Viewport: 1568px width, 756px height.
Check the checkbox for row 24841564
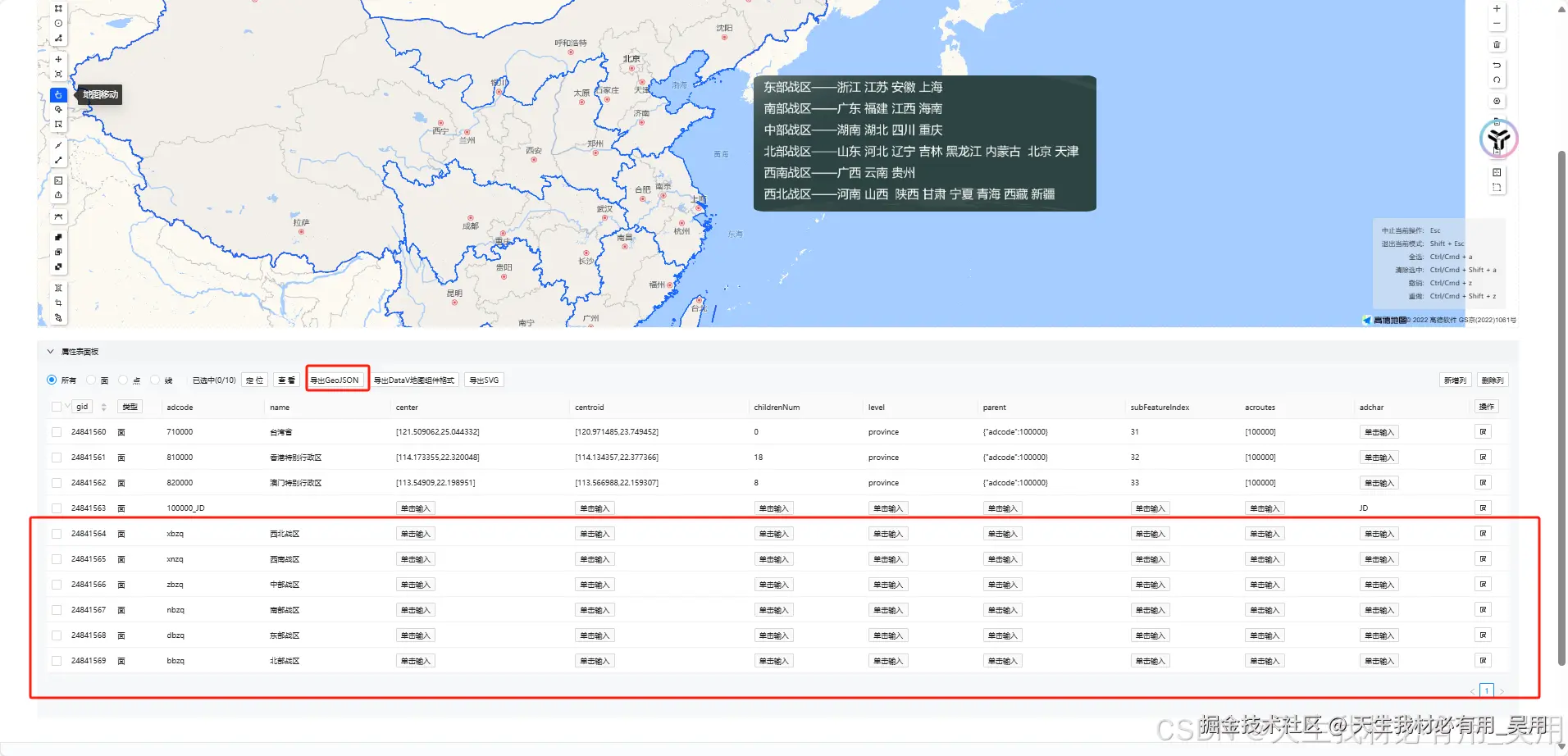56,533
